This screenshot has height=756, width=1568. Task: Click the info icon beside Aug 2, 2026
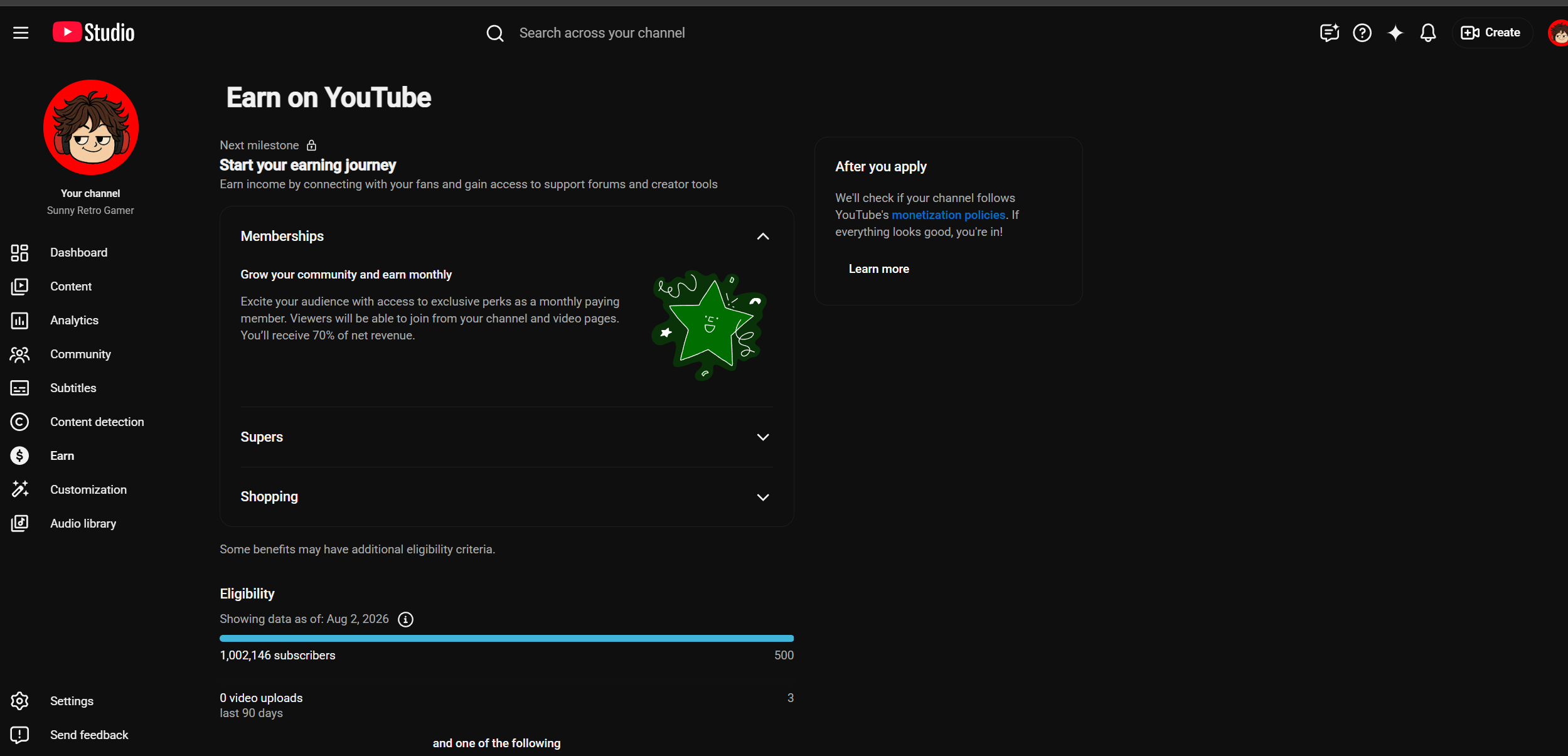(x=406, y=620)
